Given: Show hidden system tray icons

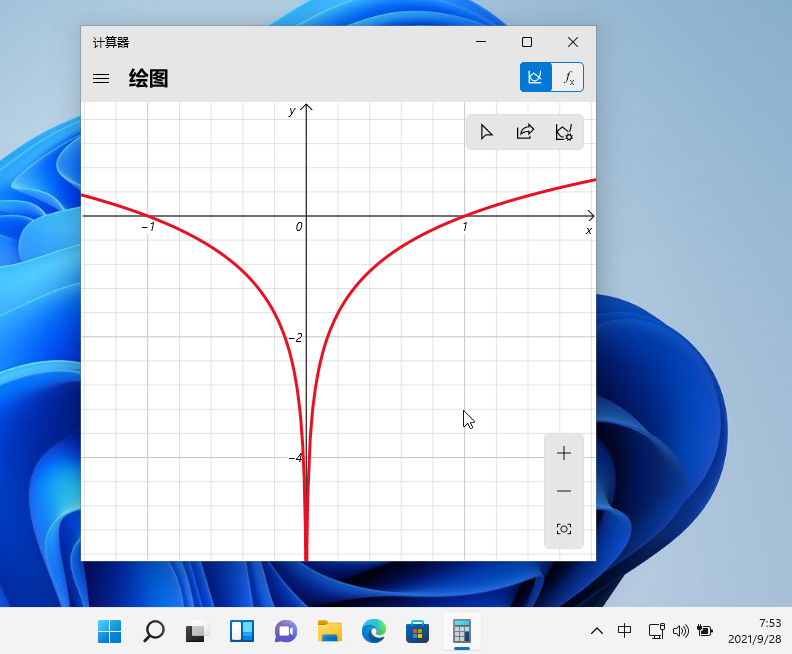Looking at the screenshot, I should 597,631.
